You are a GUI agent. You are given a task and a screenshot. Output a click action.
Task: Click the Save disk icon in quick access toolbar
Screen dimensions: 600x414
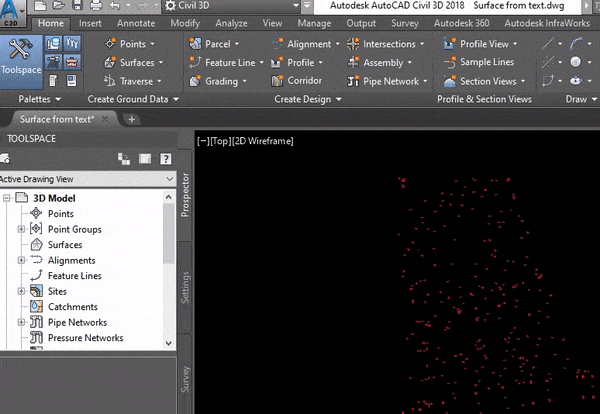[77, 5]
